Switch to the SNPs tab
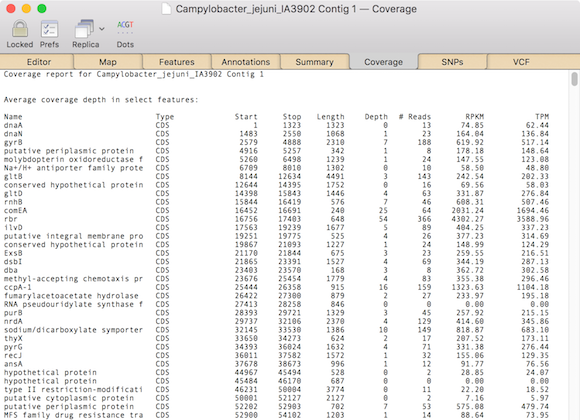The image size is (580, 420). [x=452, y=62]
